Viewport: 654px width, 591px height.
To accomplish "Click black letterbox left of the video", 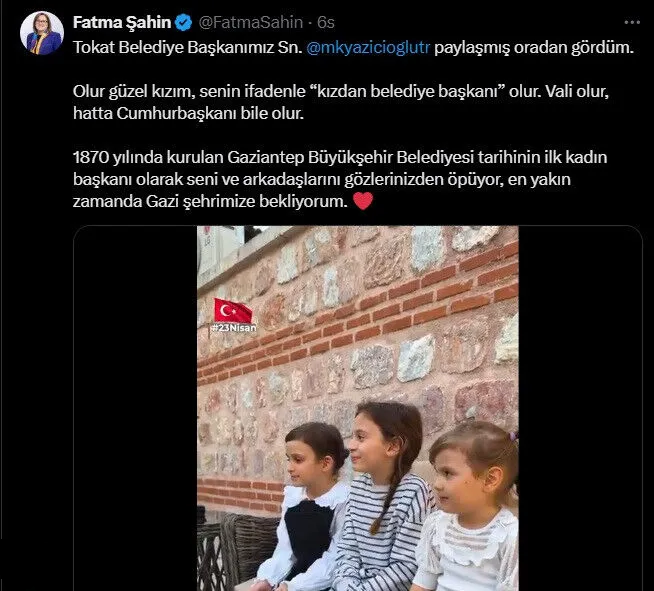I will tap(136, 408).
